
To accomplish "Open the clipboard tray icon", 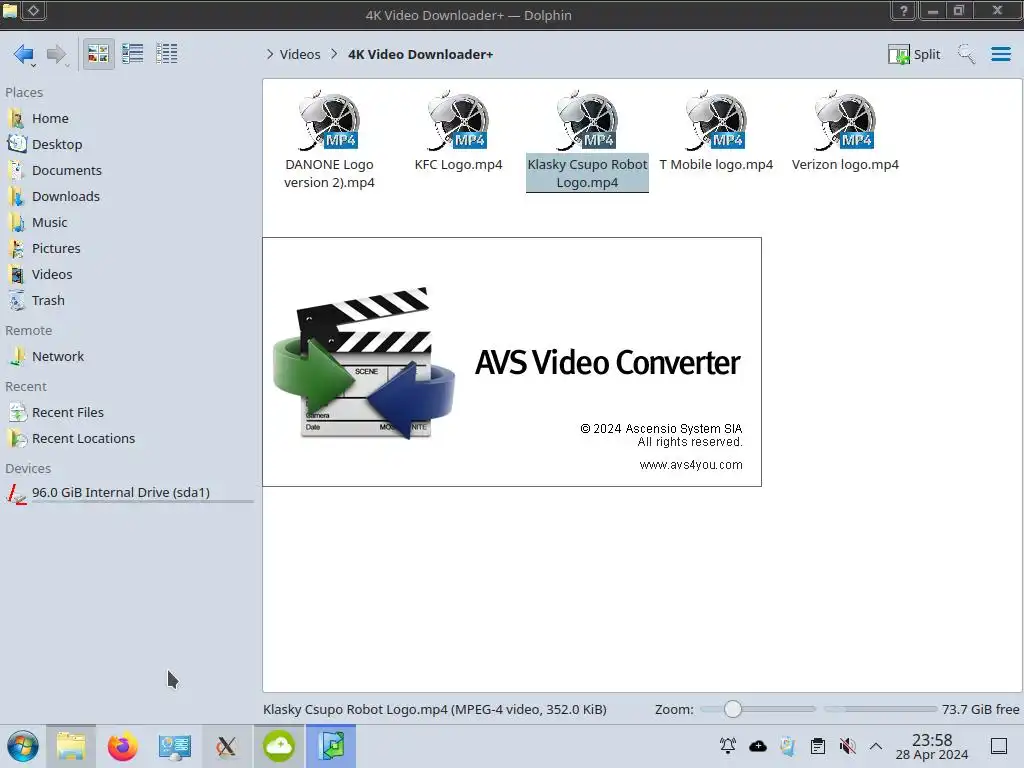I will pyautogui.click(x=818, y=746).
